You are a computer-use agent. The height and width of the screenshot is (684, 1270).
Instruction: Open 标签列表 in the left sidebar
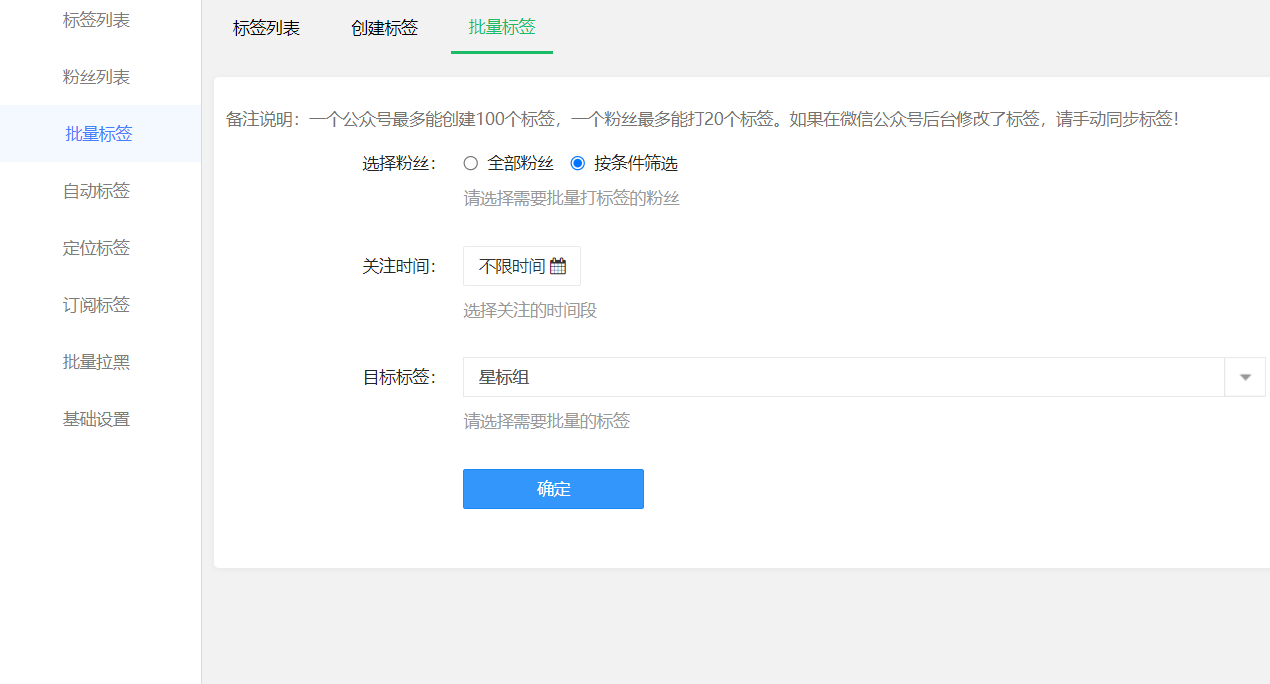click(97, 20)
